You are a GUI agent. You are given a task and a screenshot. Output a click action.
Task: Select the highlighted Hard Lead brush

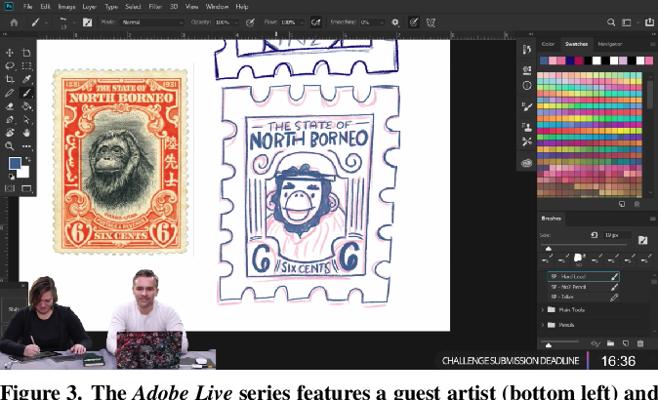[x=584, y=277]
